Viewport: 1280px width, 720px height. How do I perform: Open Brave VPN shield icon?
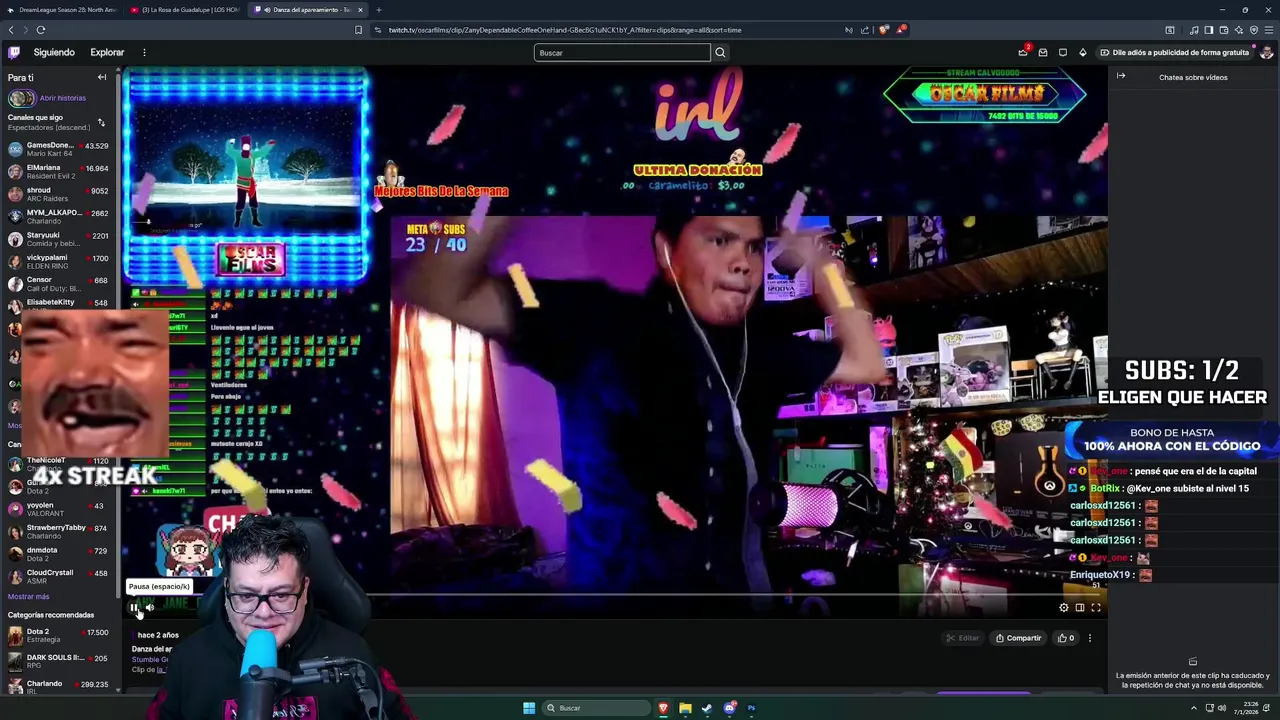[x=1252, y=30]
